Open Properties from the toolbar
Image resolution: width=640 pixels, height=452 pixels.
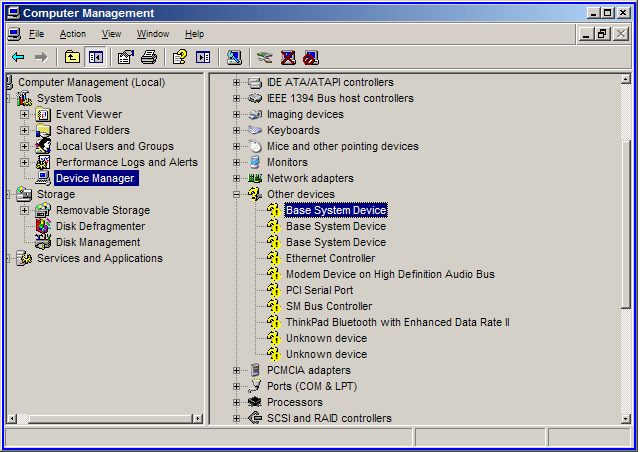(x=125, y=57)
